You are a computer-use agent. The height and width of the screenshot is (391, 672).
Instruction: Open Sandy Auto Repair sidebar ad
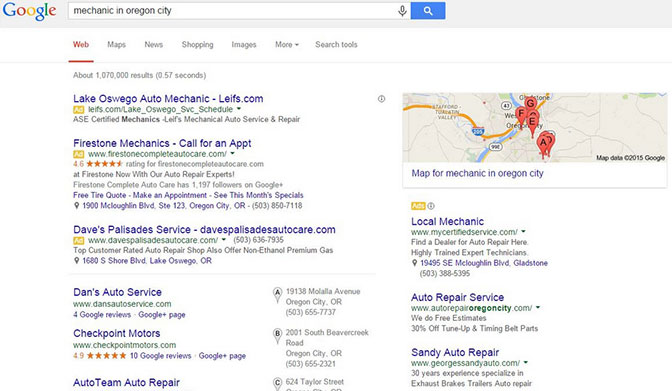(x=455, y=352)
